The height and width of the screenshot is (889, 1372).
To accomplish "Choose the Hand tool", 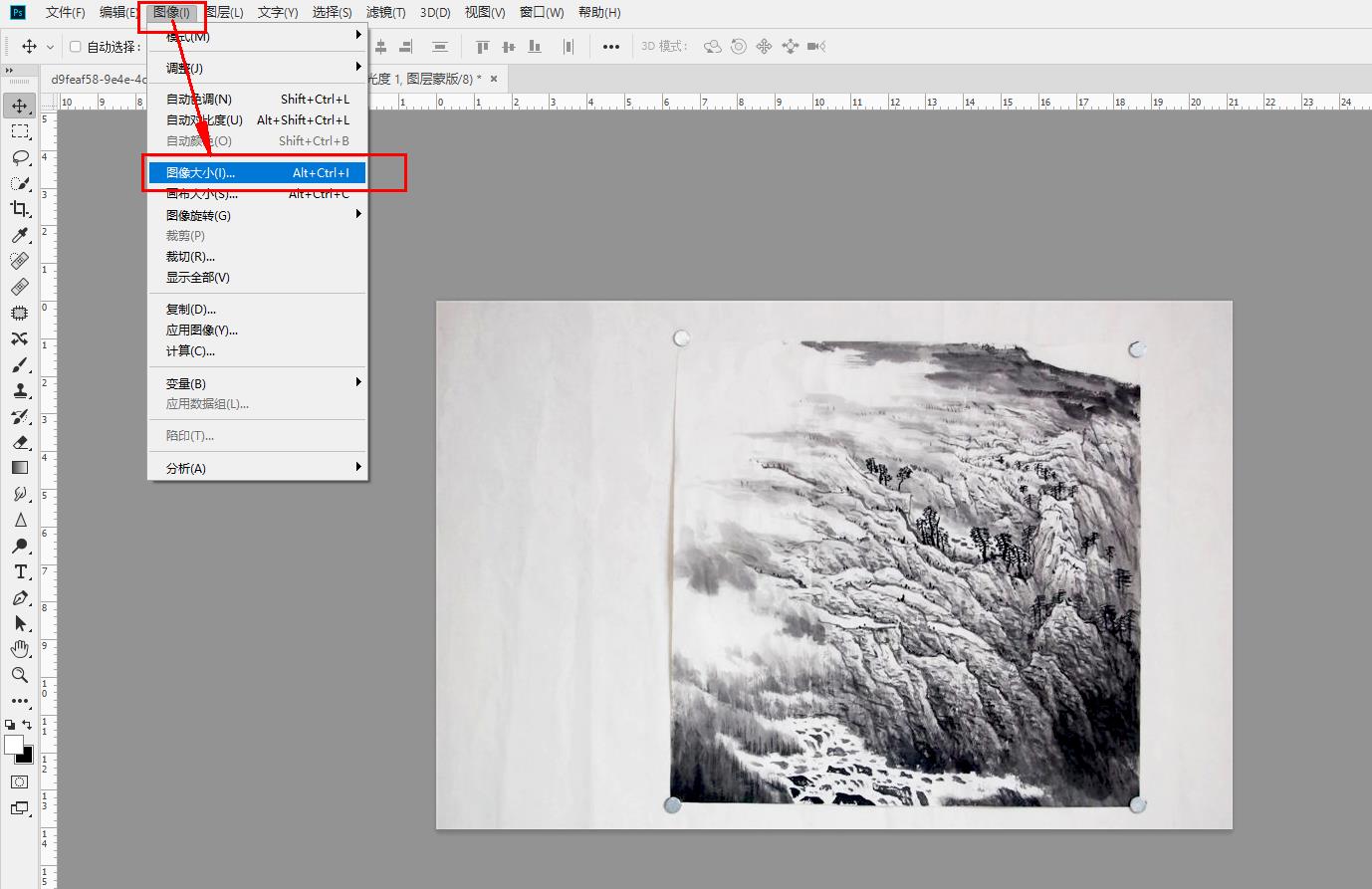I will click(x=20, y=649).
